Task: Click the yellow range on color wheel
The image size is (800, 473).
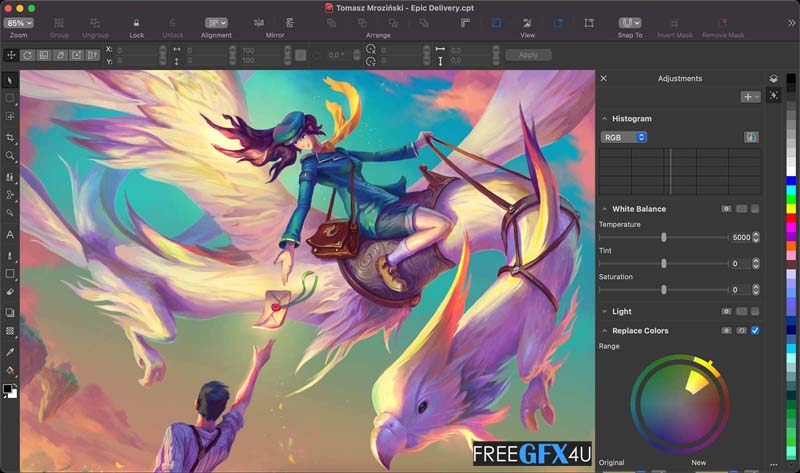Action: [x=696, y=382]
